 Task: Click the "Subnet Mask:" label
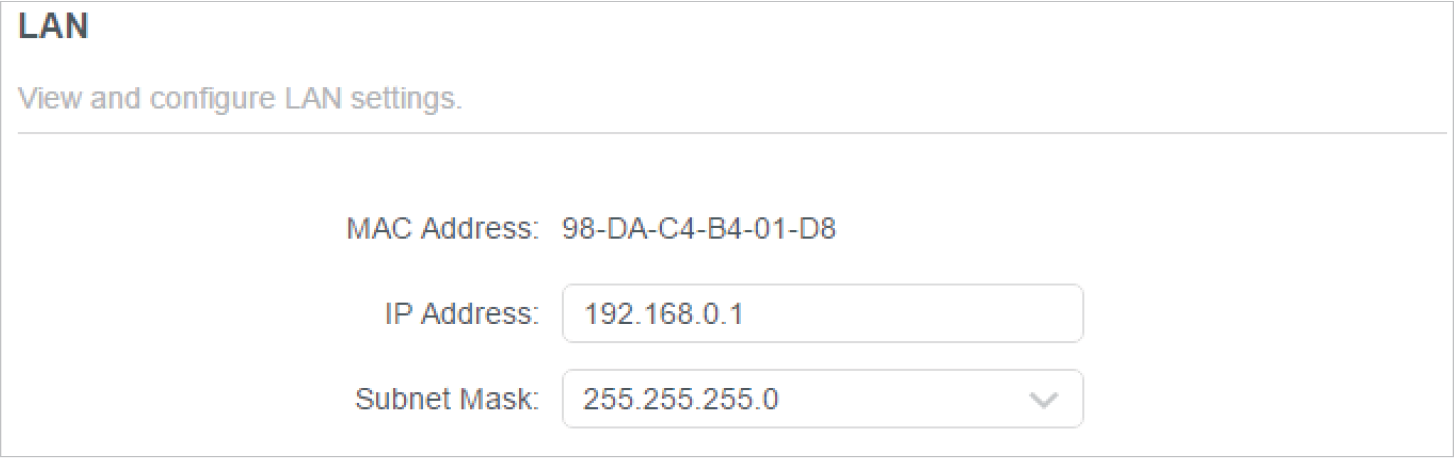point(447,400)
